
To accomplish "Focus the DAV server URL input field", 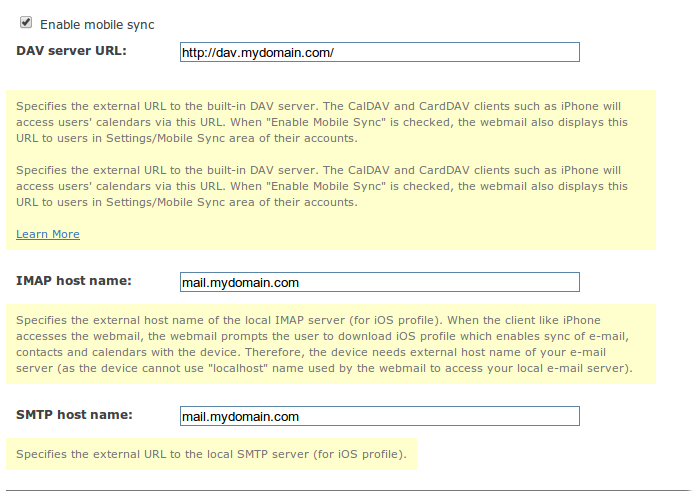I will click(x=379, y=53).
